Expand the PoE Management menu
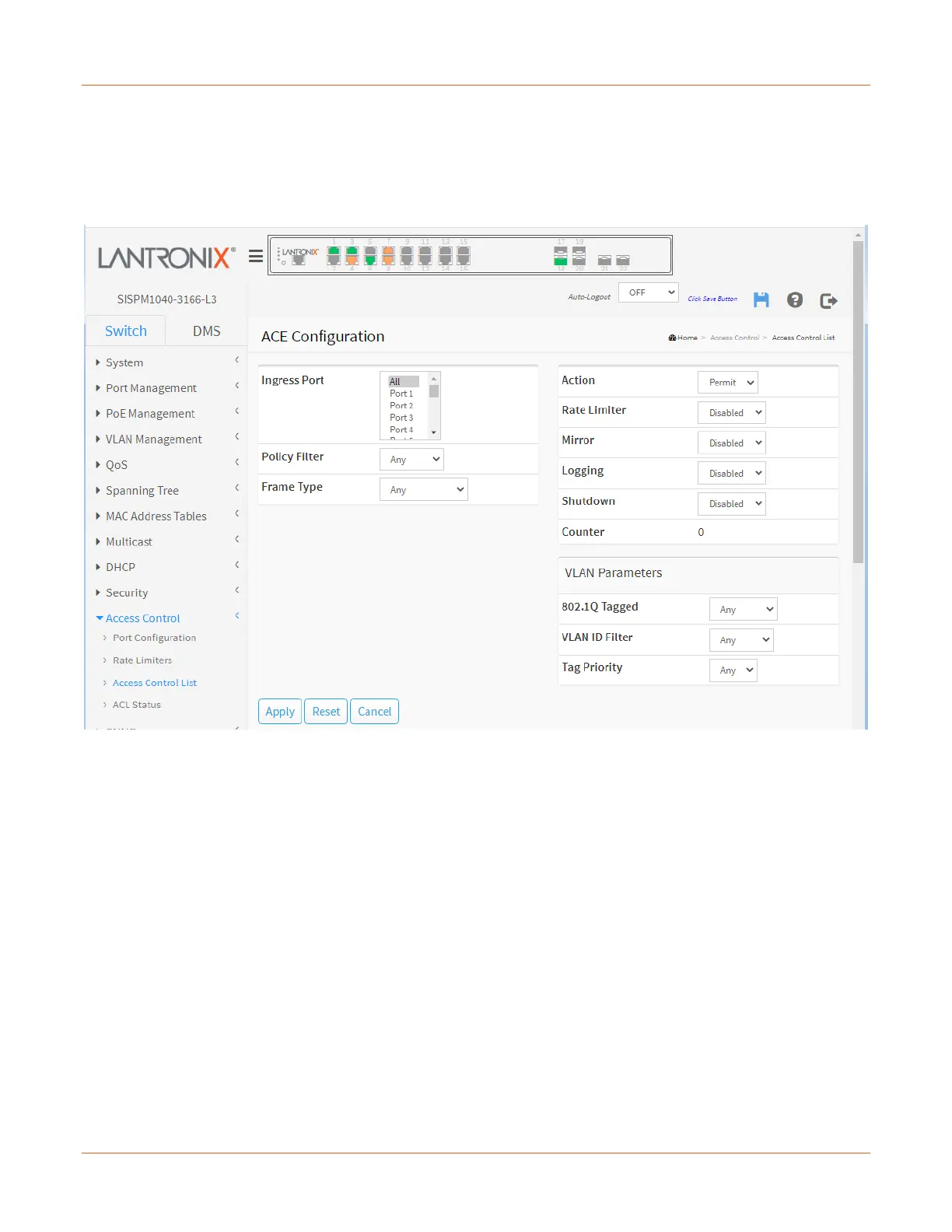Viewport: 952px width, 1232px height. point(166,414)
